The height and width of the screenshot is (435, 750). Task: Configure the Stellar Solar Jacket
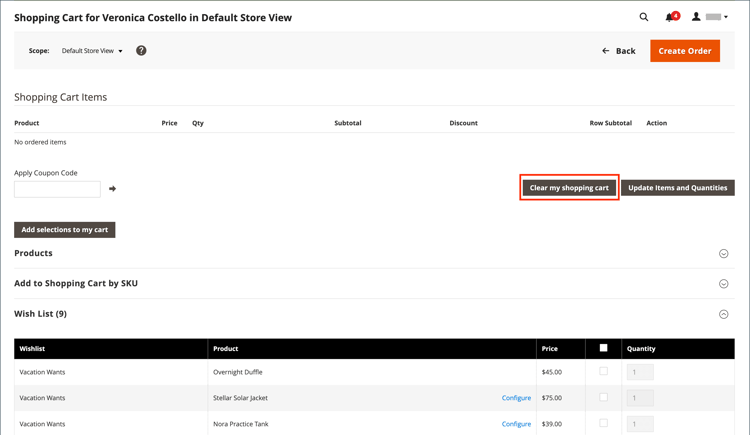516,398
